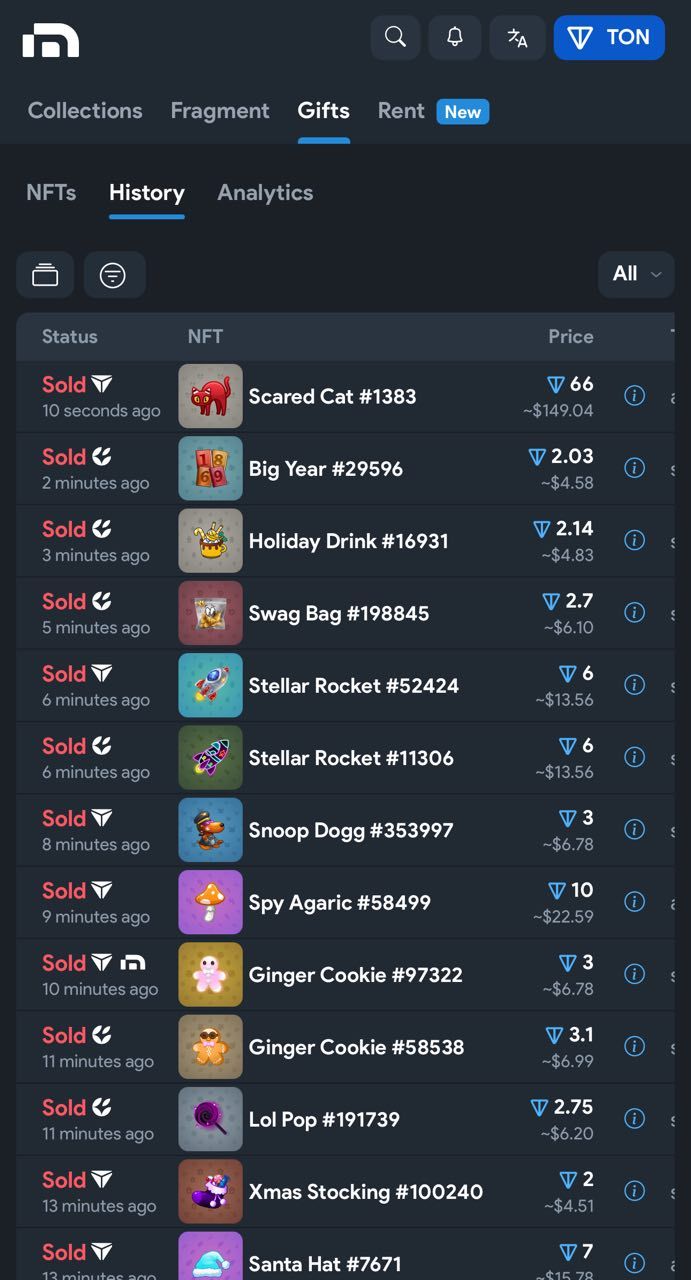This screenshot has height=1280, width=691.
Task: Click the info icon for Spy Agaric #58499
Action: click(634, 901)
